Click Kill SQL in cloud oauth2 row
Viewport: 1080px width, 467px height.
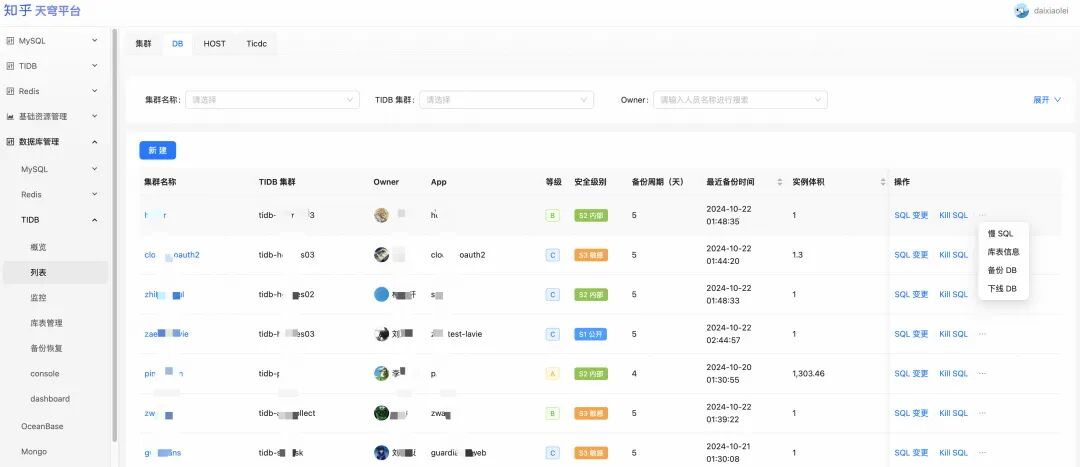(x=953, y=255)
